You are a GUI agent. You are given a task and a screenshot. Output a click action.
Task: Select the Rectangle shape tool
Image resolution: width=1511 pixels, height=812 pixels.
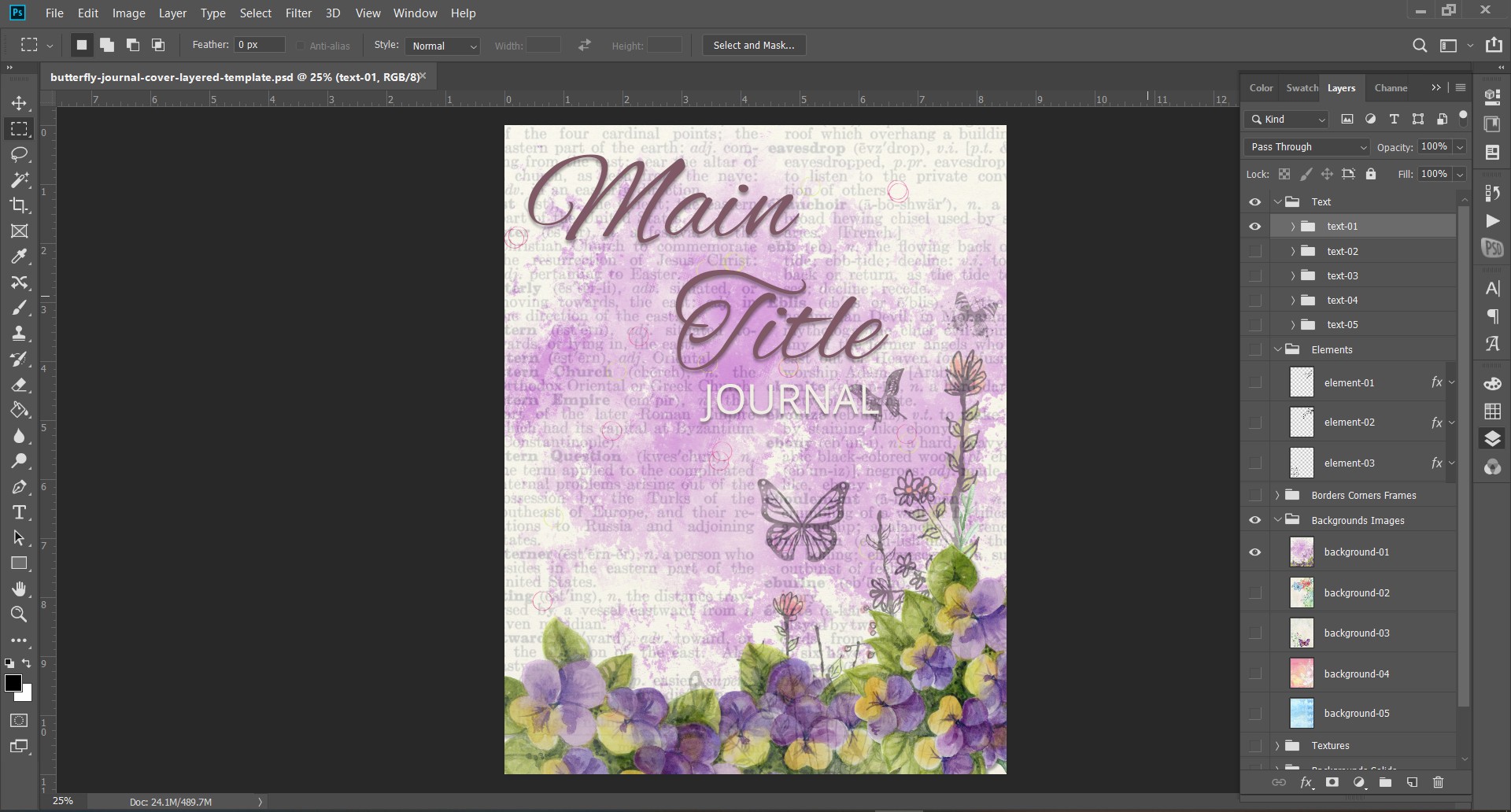point(20,563)
